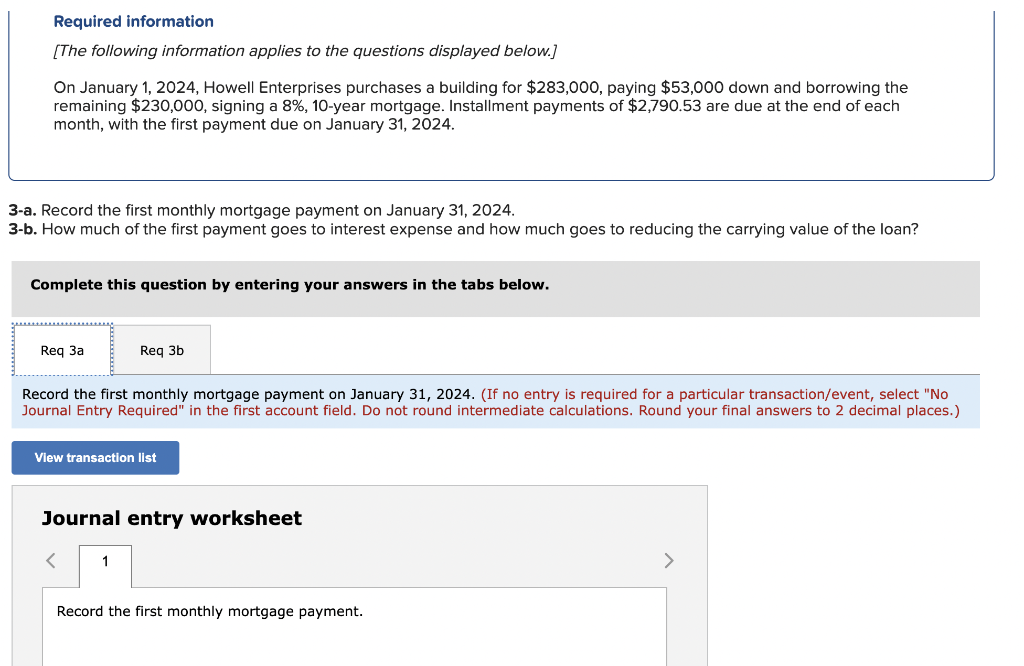Viewport: 1024px width, 666px height.
Task: Click the 3-a. question line
Action: click(x=262, y=210)
